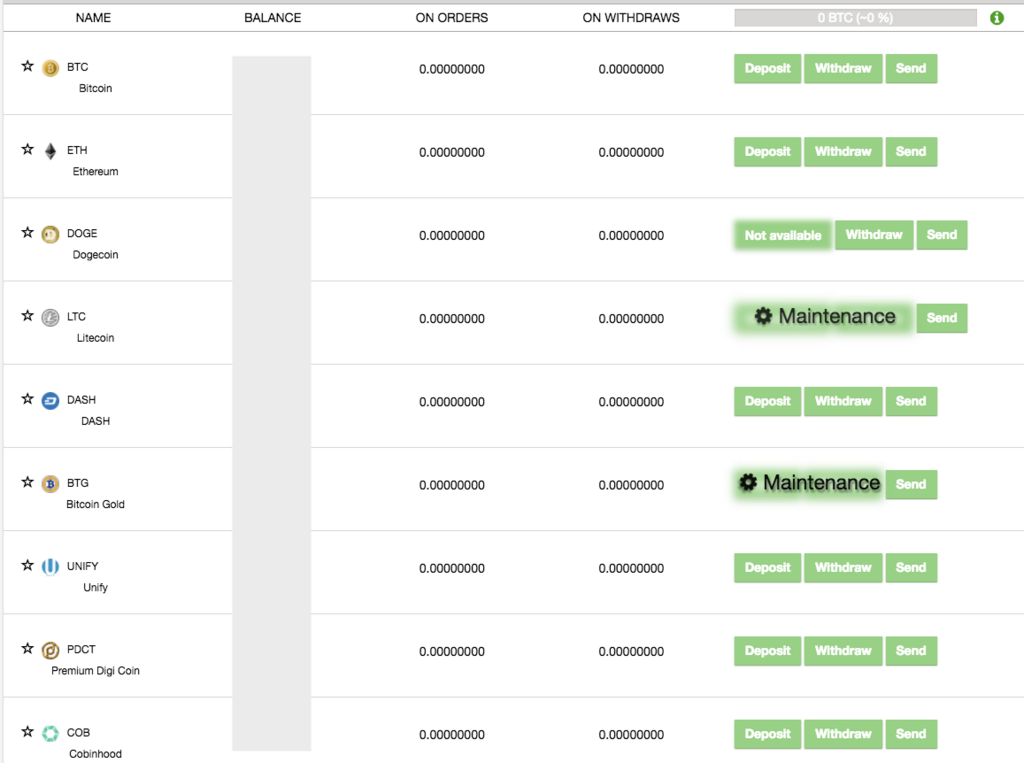
Task: Withdraw ETH funds
Action: click(x=843, y=152)
